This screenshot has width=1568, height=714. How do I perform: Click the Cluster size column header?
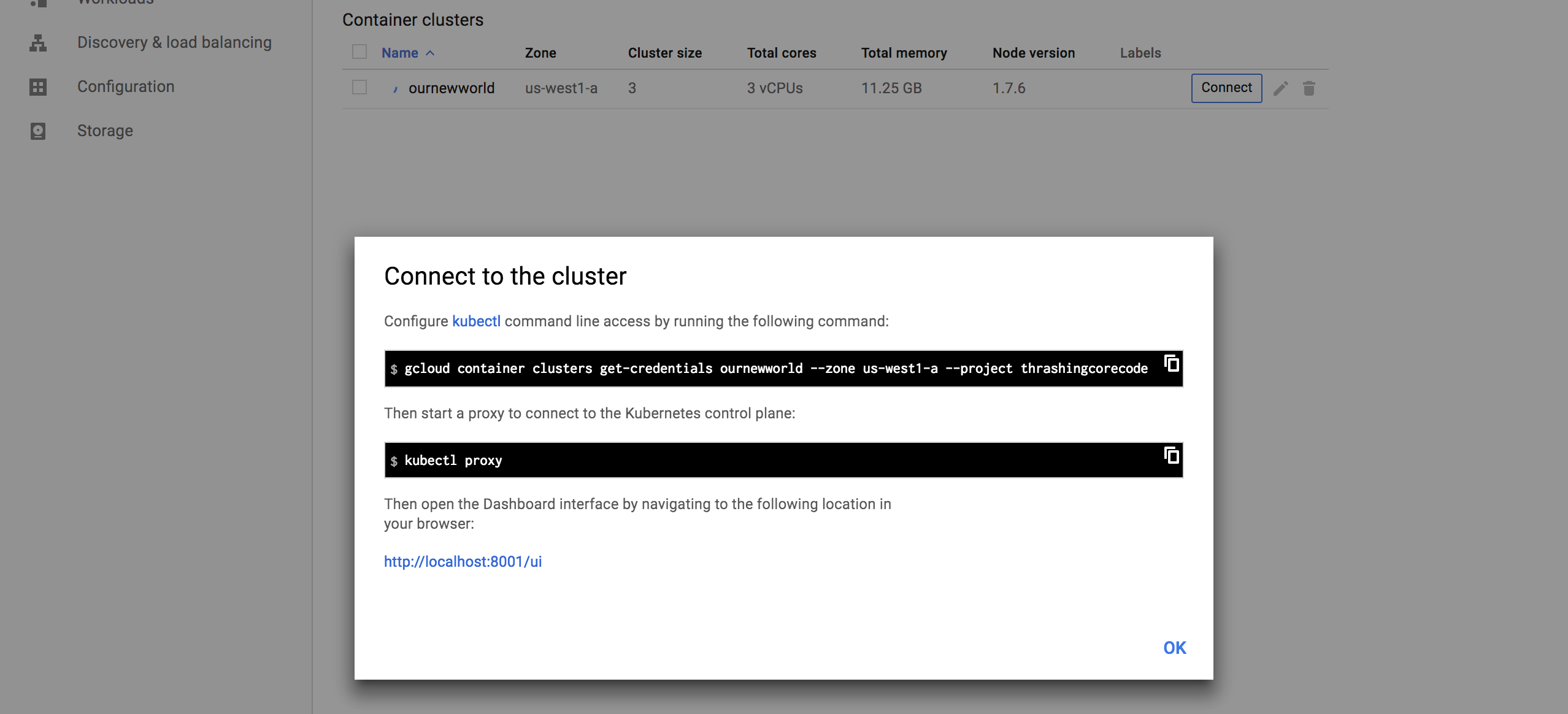(665, 53)
